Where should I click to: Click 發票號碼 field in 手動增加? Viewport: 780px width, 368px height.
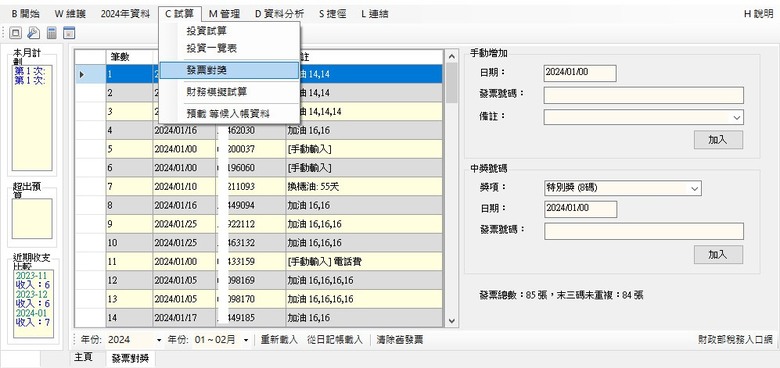click(x=644, y=95)
